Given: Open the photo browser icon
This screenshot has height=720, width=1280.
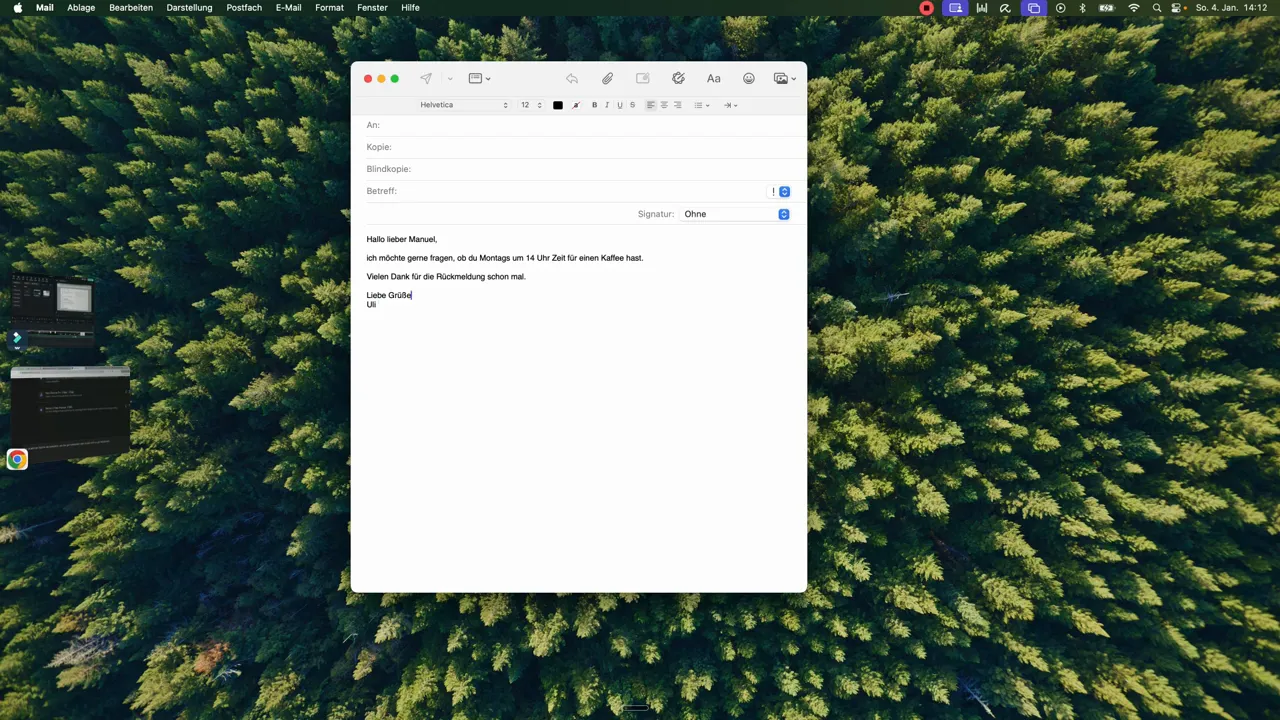Looking at the screenshot, I should tap(780, 78).
